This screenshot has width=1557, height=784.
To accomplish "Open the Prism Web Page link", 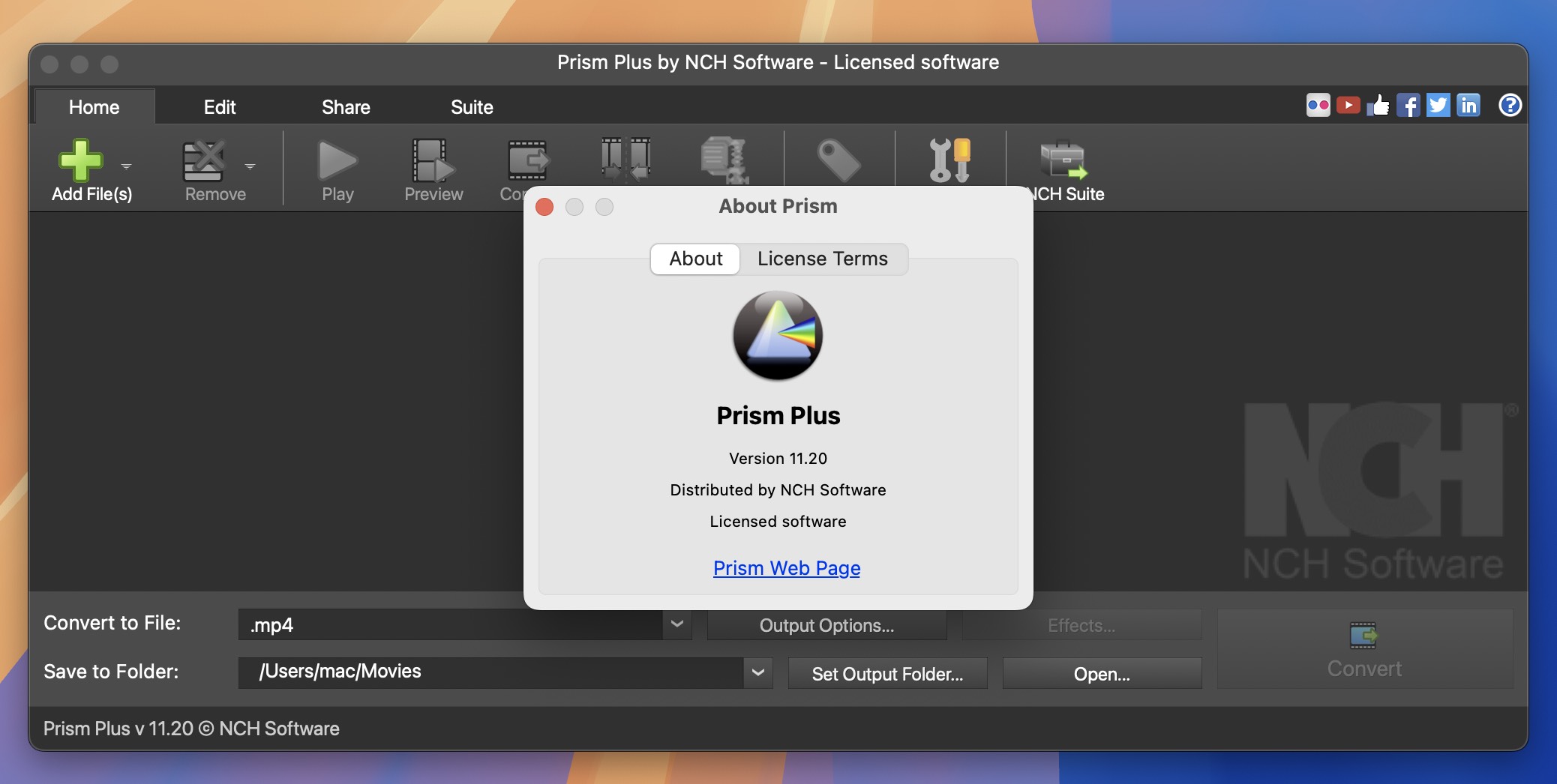I will click(x=786, y=568).
